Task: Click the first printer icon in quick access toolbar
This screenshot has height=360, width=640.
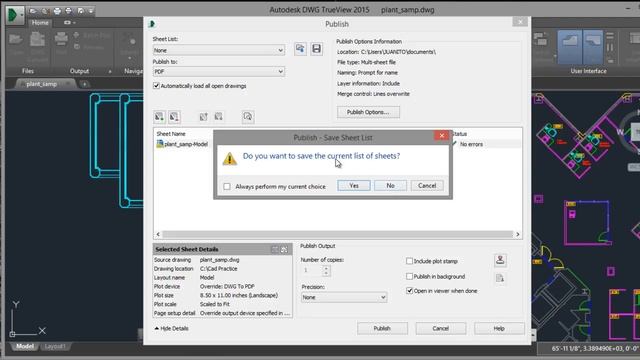Action: pos(57,11)
